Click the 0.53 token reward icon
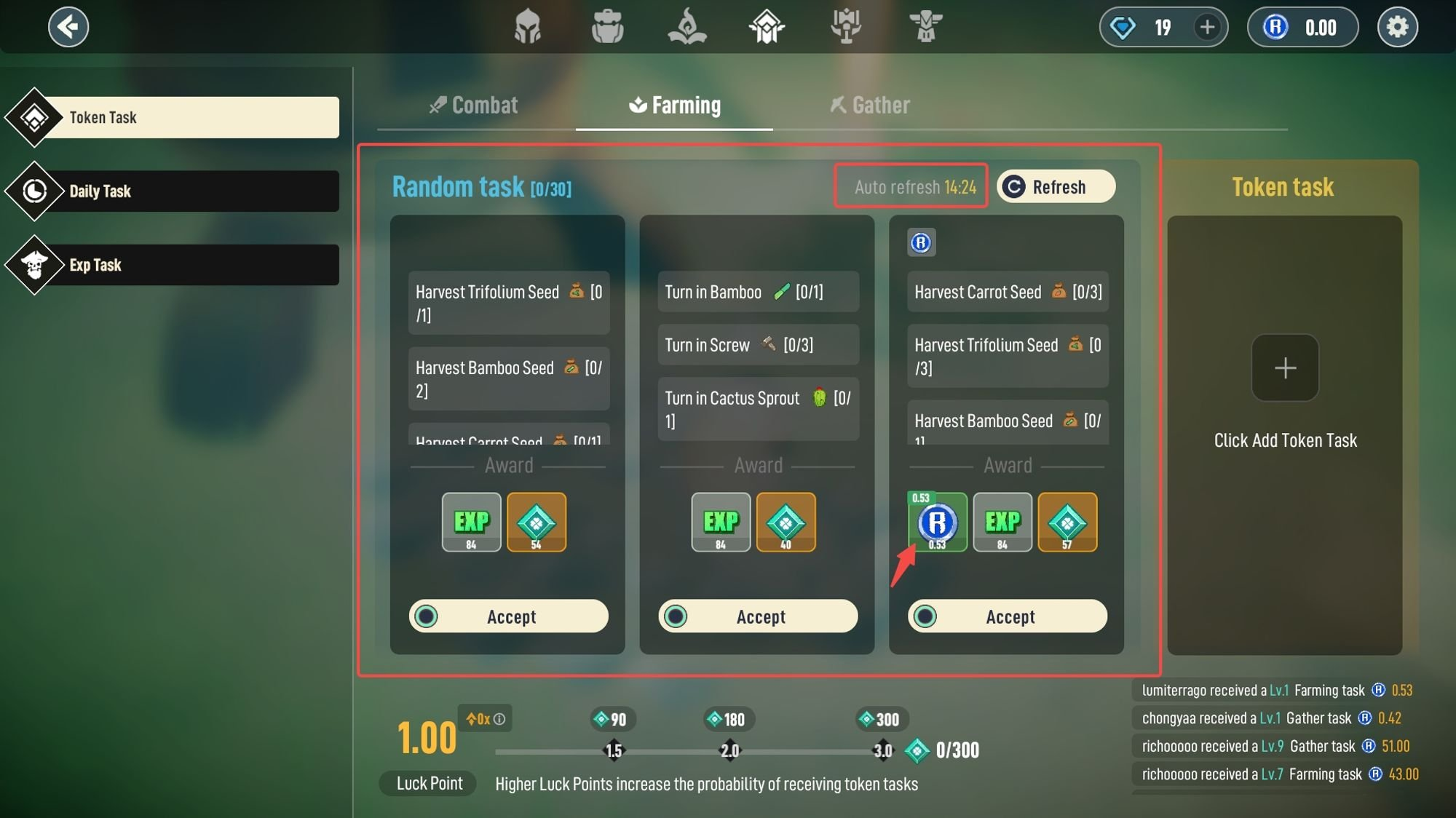The width and height of the screenshot is (1456, 818). pos(937,522)
